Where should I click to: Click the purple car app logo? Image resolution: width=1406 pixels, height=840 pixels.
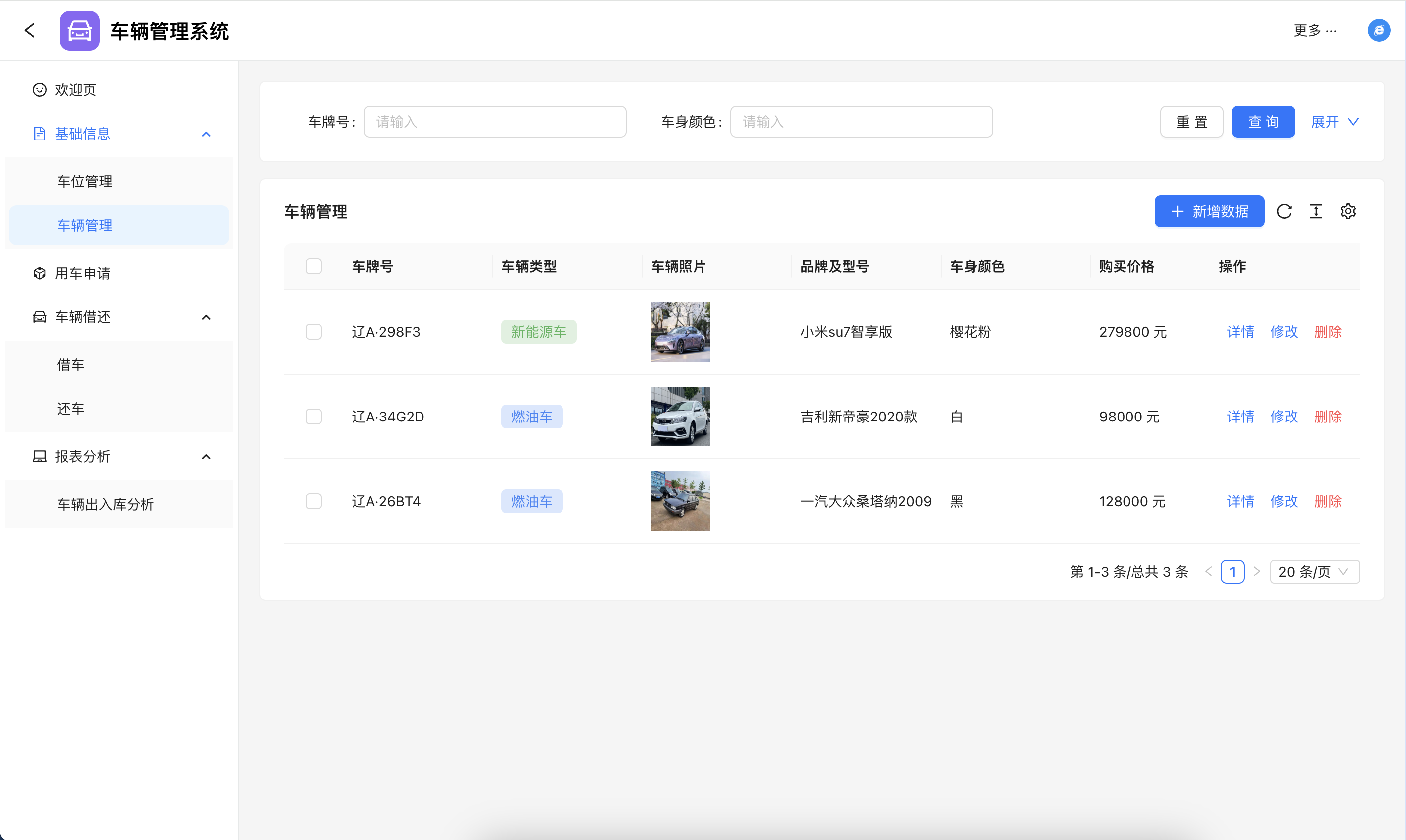79,31
